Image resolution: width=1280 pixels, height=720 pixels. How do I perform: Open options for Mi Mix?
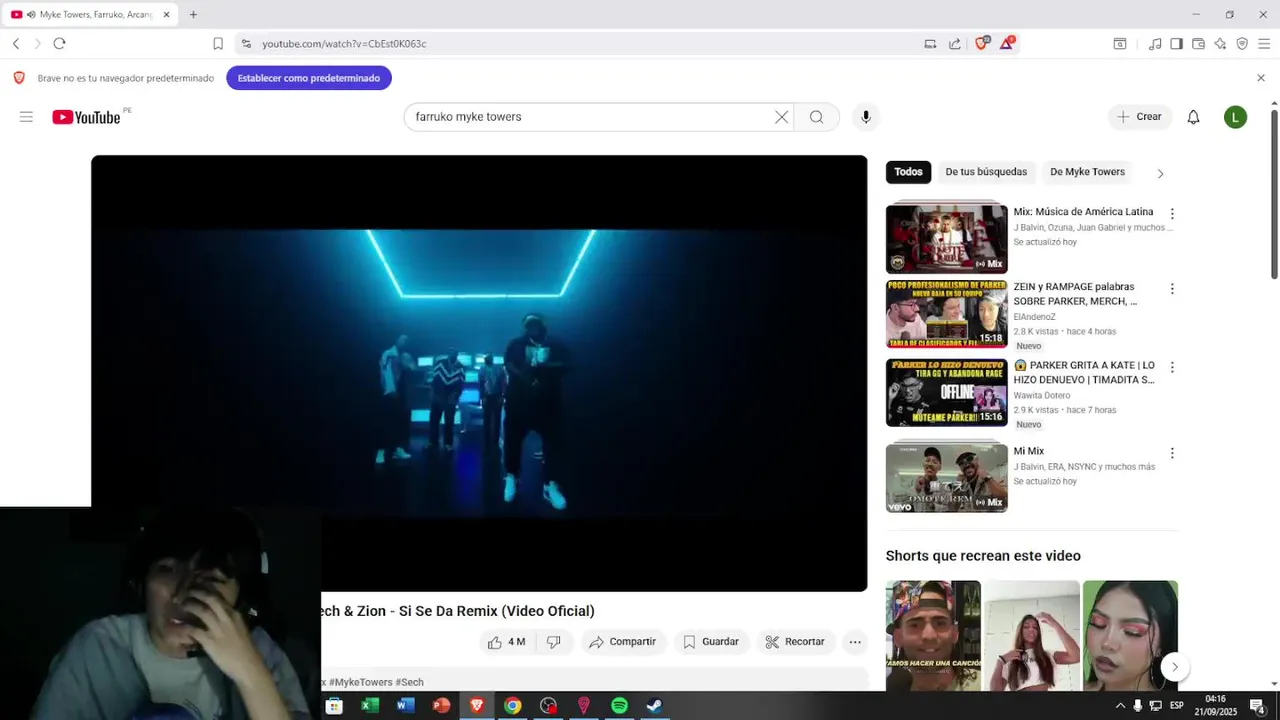[x=1172, y=453]
